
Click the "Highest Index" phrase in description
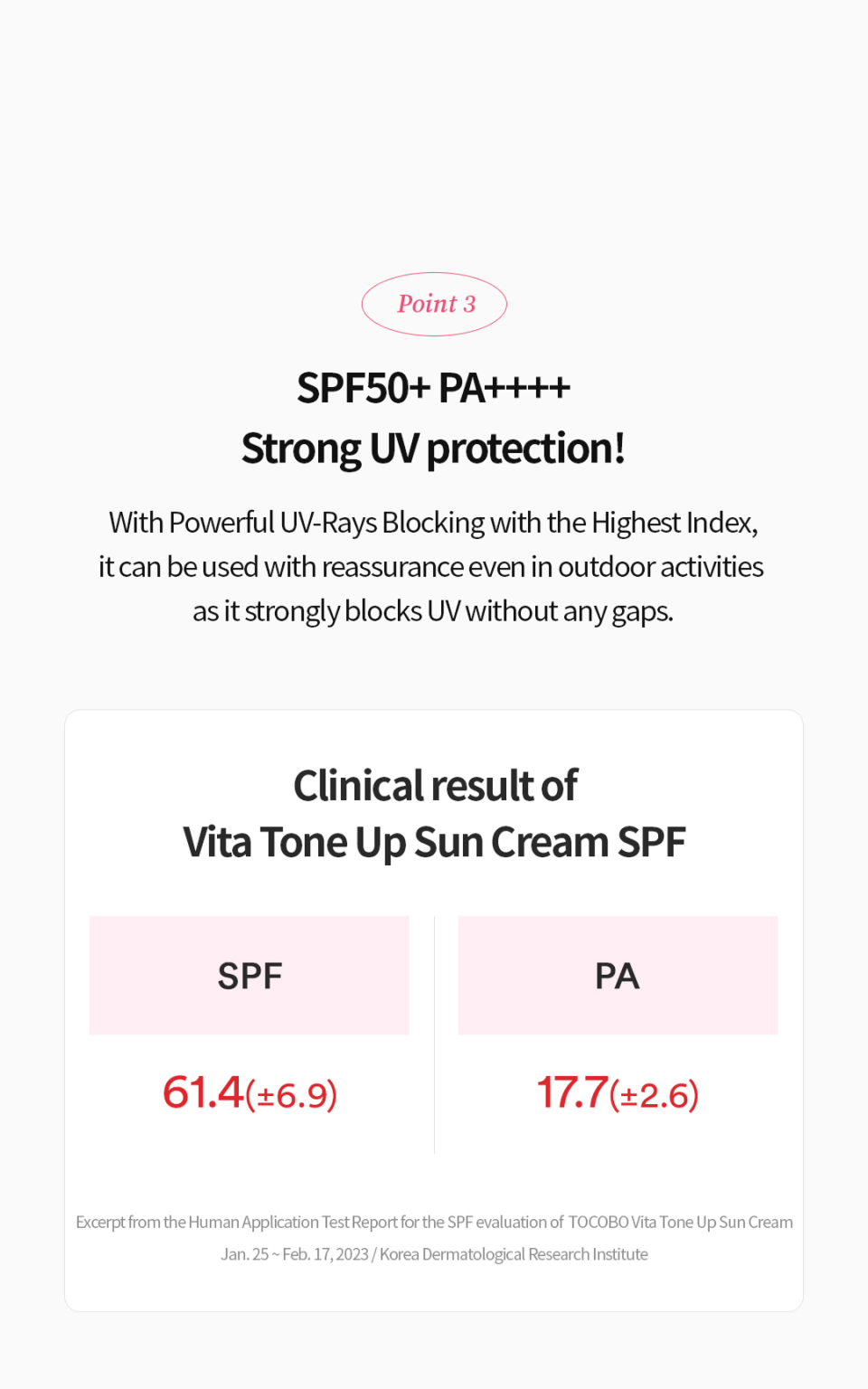[x=675, y=523]
